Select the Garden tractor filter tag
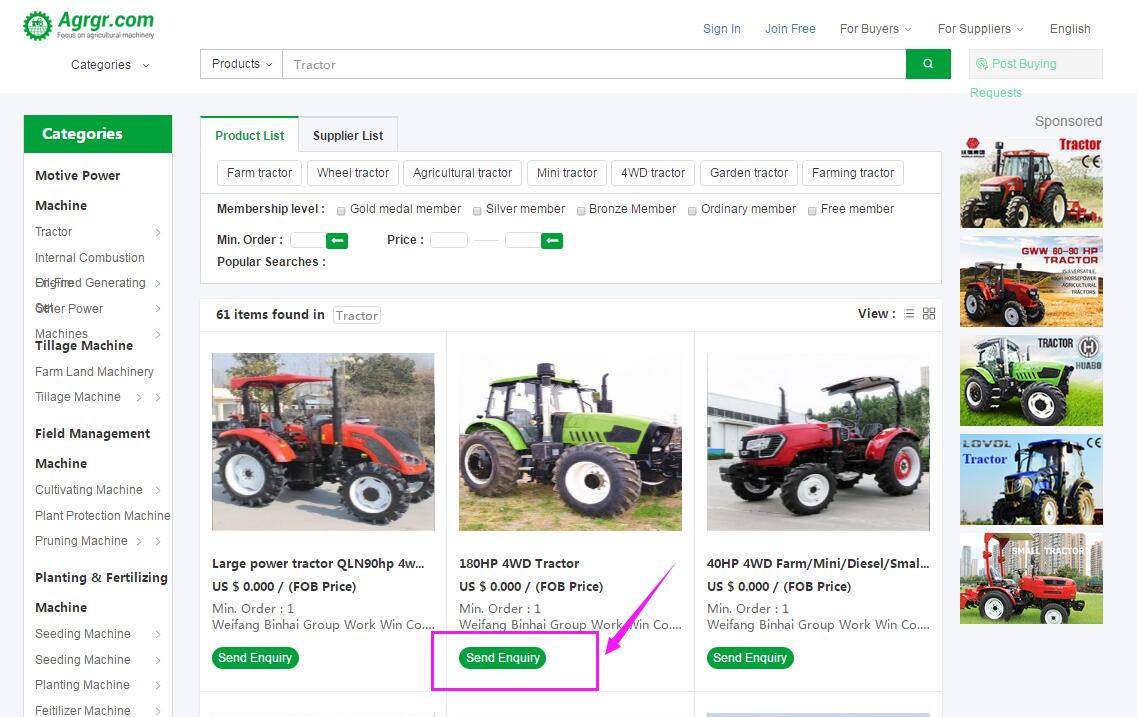The width and height of the screenshot is (1137, 717). tap(749, 173)
